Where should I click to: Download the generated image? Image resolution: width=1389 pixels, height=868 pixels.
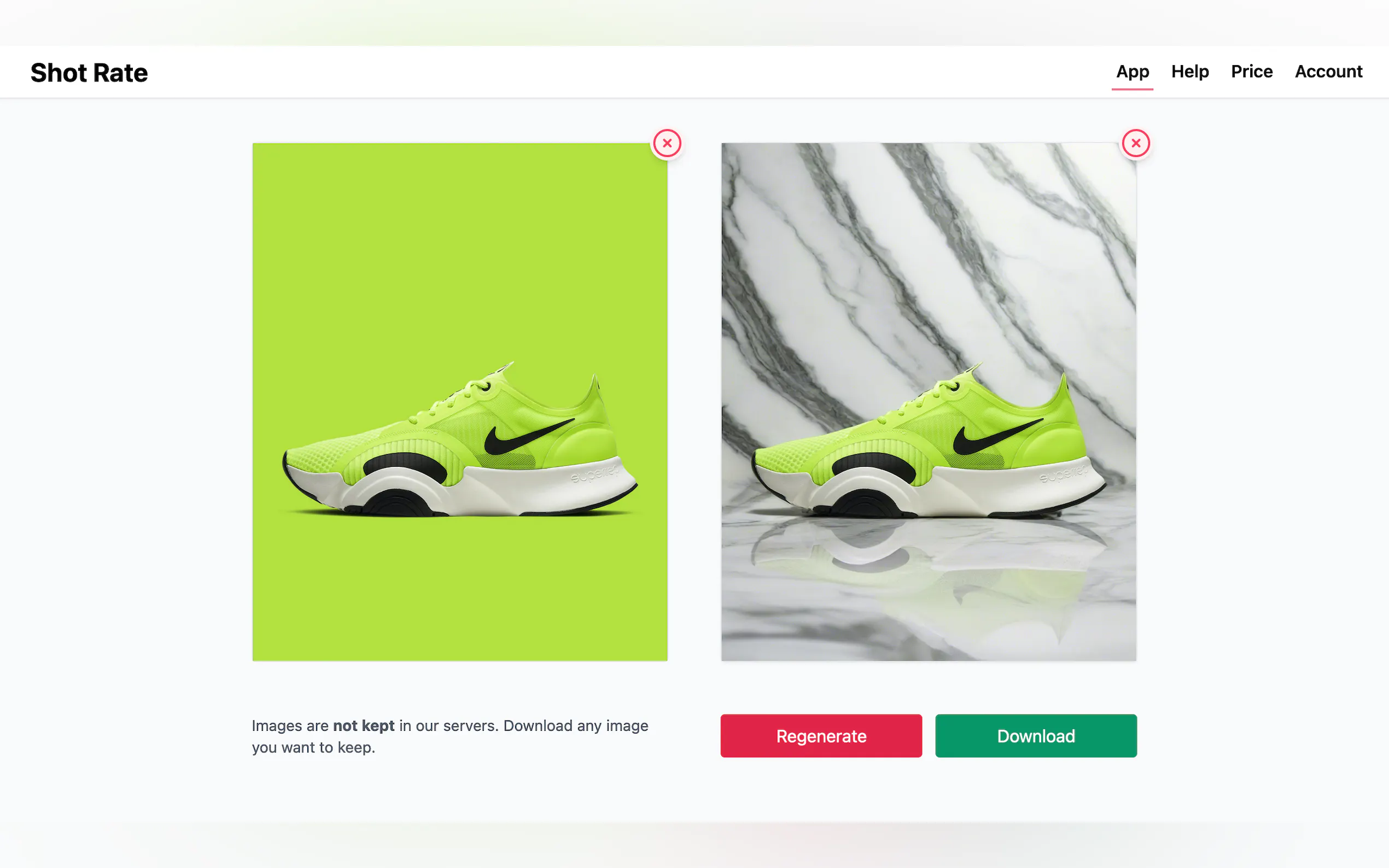click(1035, 735)
